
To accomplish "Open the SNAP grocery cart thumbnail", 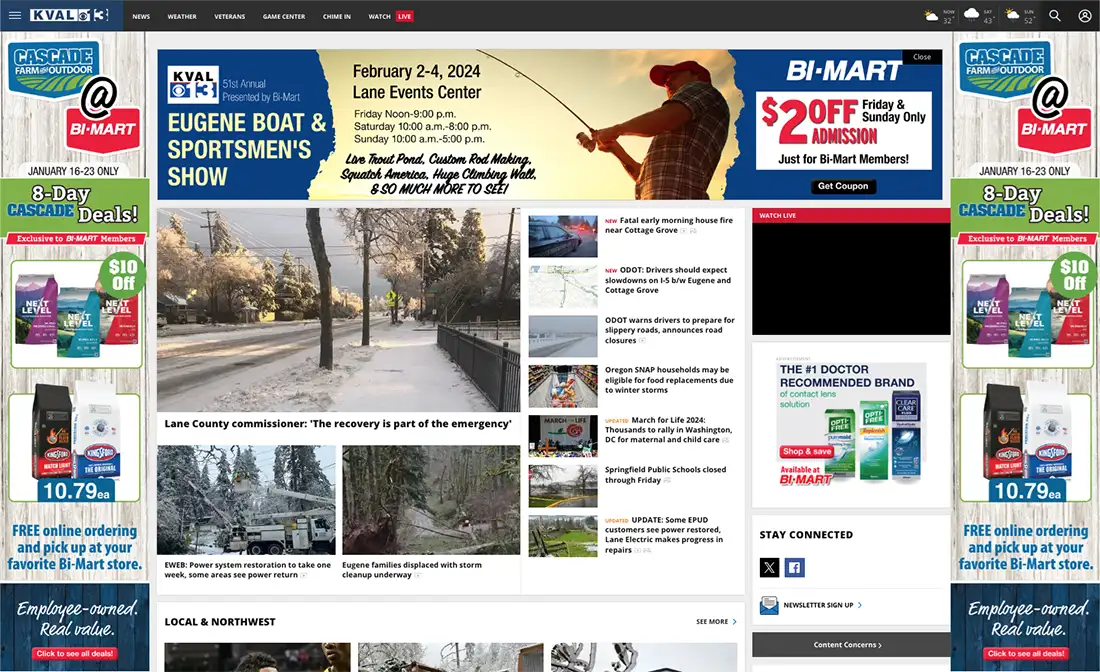I will (563, 386).
